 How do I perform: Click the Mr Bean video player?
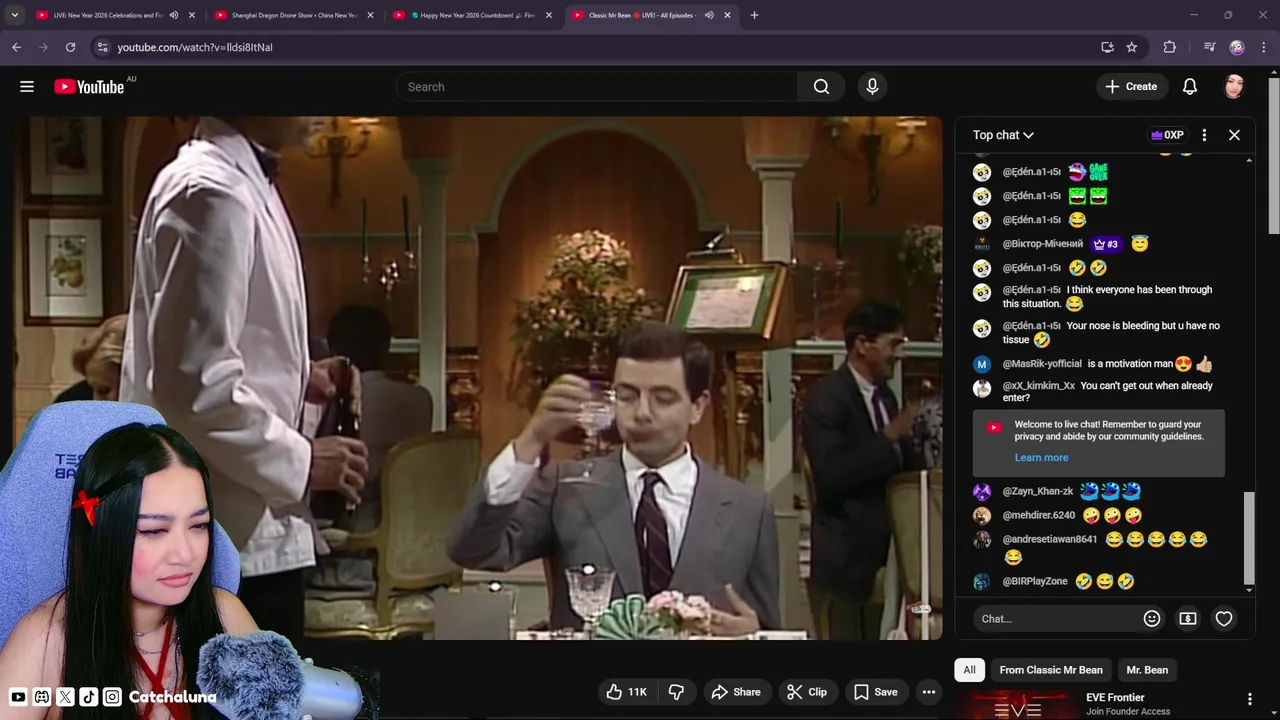pyautogui.click(x=477, y=378)
